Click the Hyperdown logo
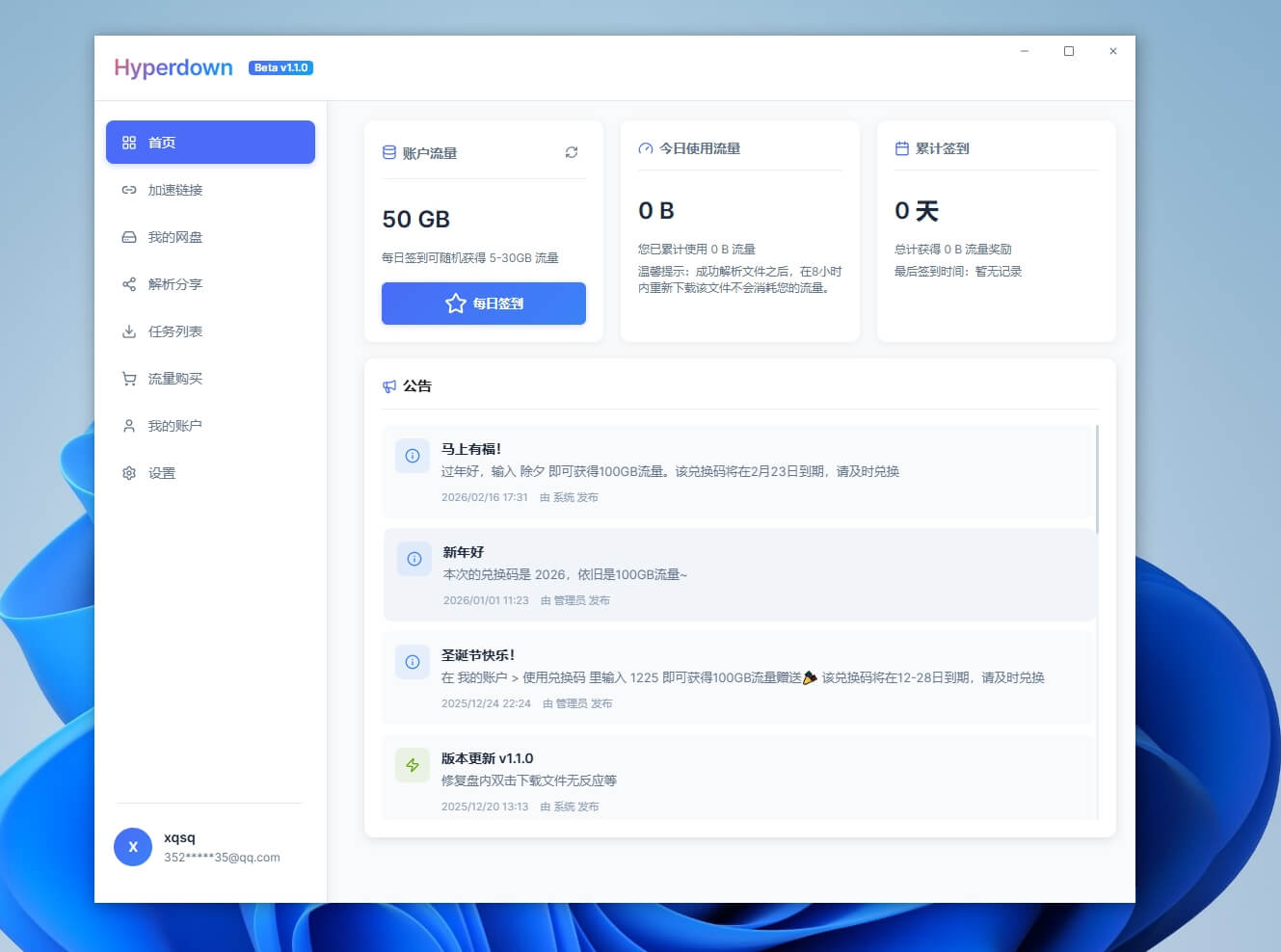The image size is (1281, 952). pos(173,67)
